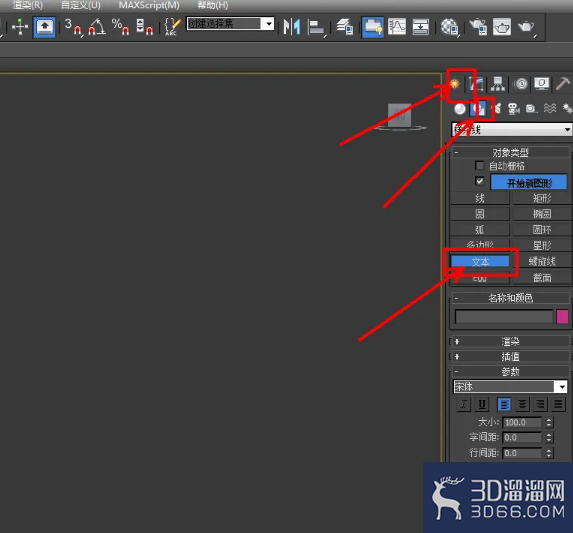Click the Align tool icon
Screen dimensions: 573x533
pos(316,27)
